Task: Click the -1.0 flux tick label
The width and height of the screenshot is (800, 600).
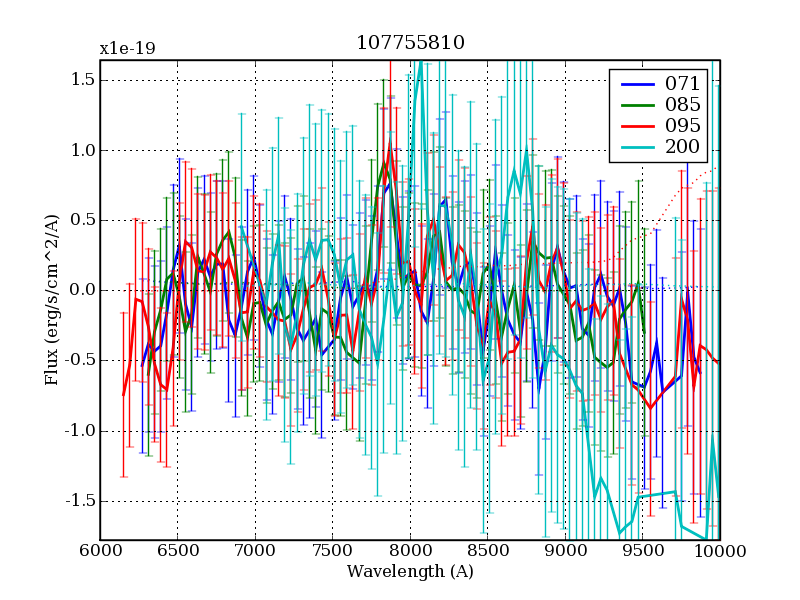Action: point(76,431)
